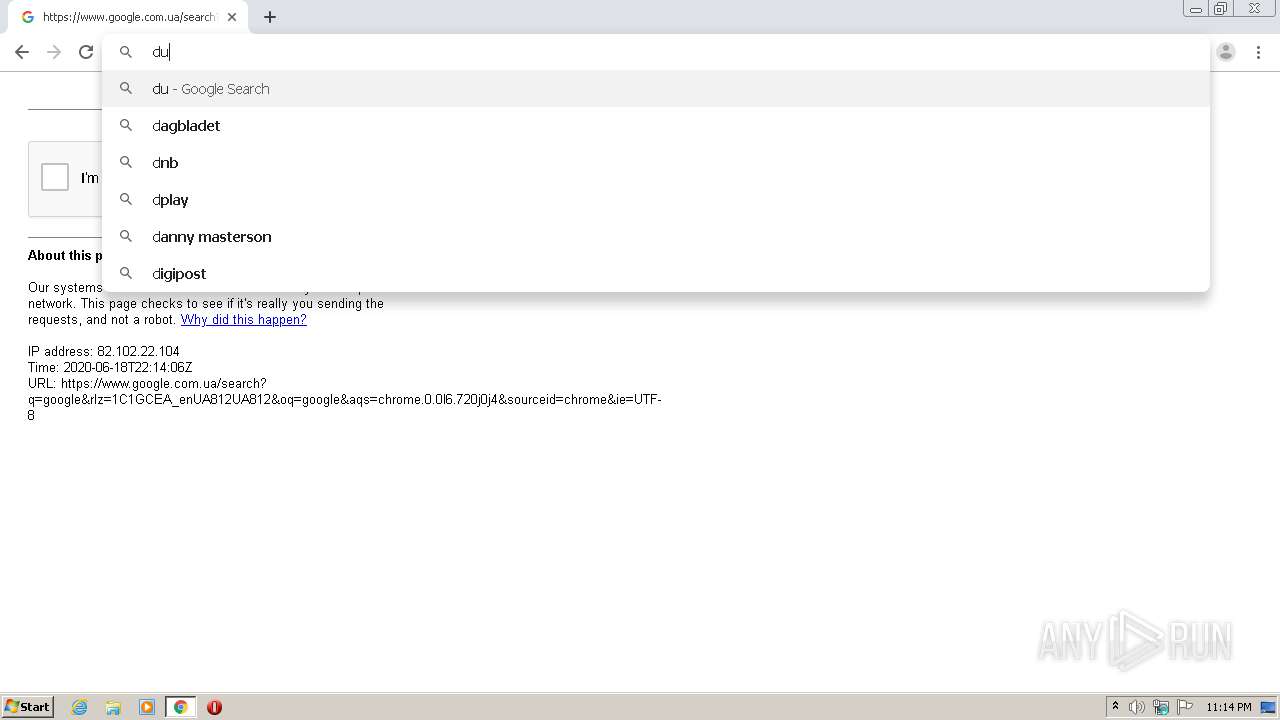Open the Chrome three-dot menu
1280x720 pixels.
tap(1258, 52)
